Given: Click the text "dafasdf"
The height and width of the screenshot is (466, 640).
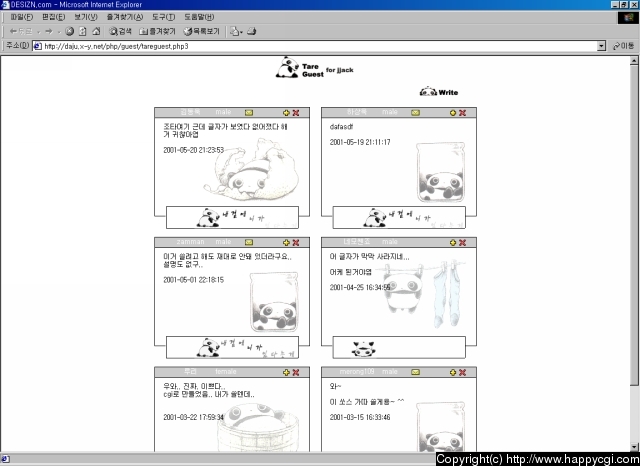Looking at the screenshot, I should click(341, 127).
